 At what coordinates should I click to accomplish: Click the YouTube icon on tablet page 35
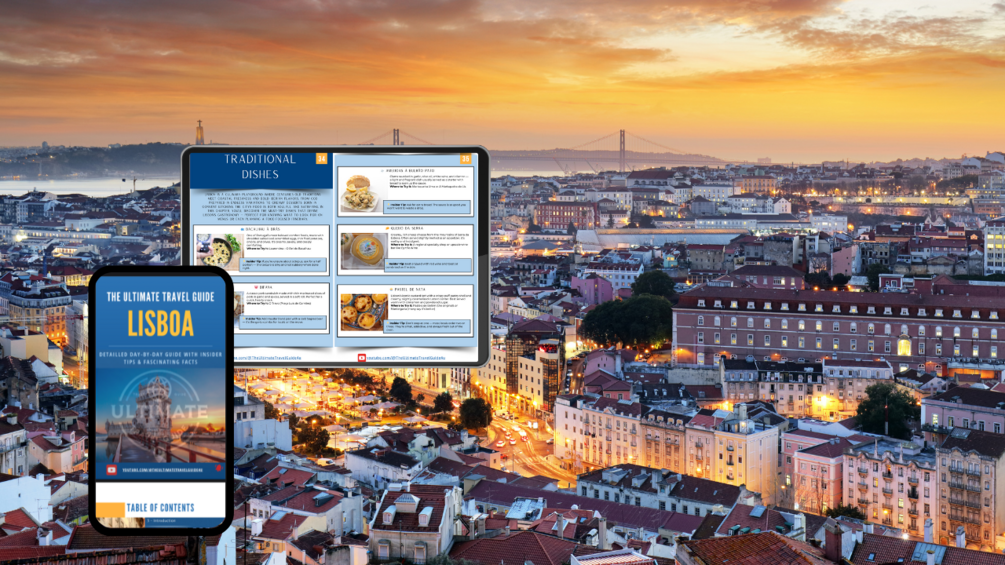tap(361, 358)
